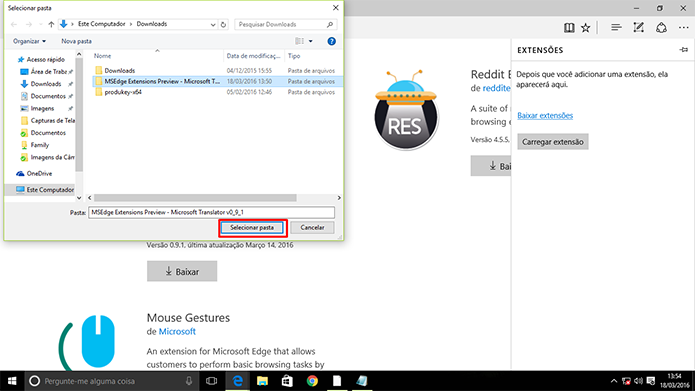Open Task View on taskbar

coord(211,381)
